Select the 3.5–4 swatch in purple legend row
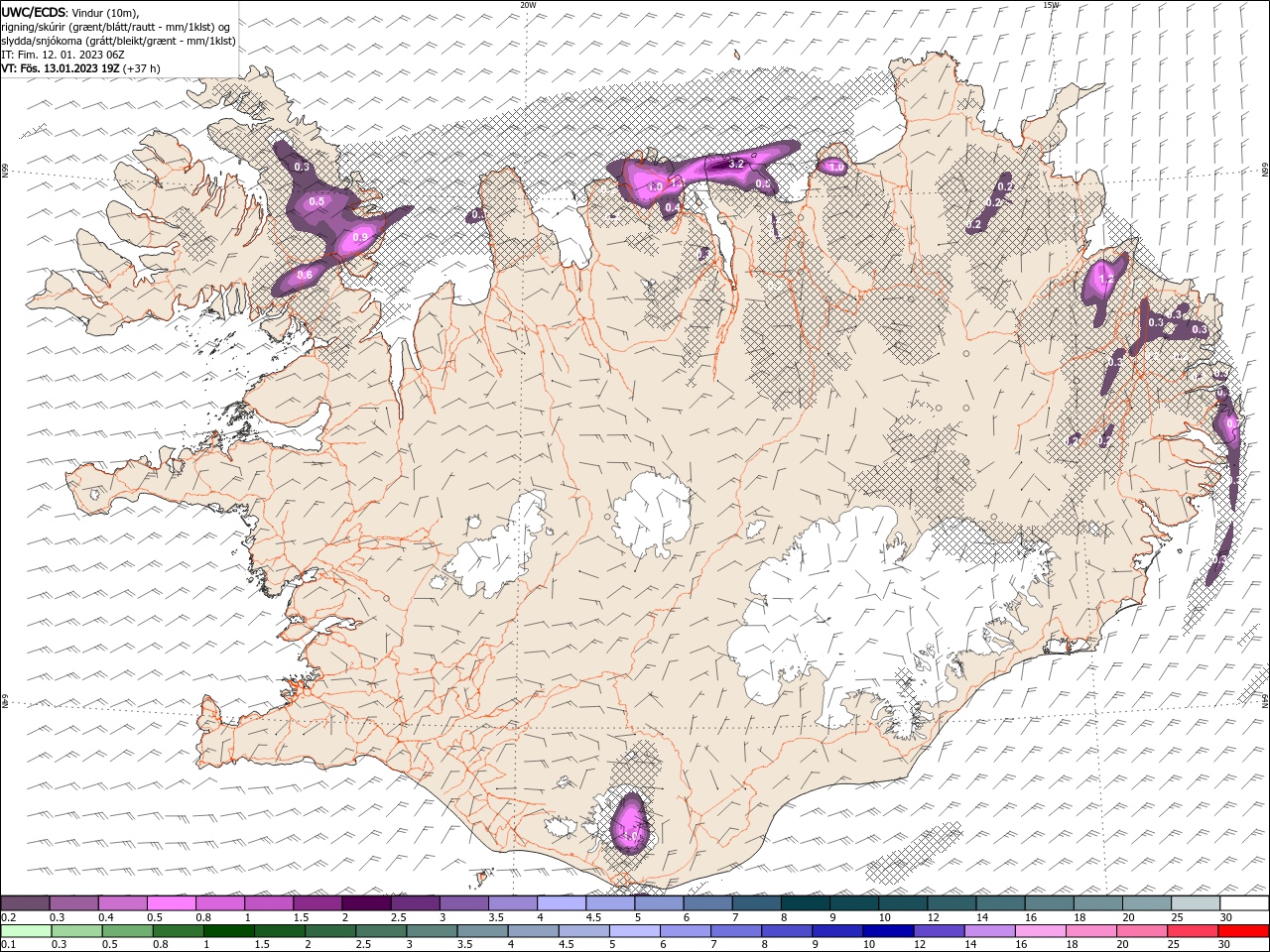This screenshot has height=952, width=1270. 512,903
